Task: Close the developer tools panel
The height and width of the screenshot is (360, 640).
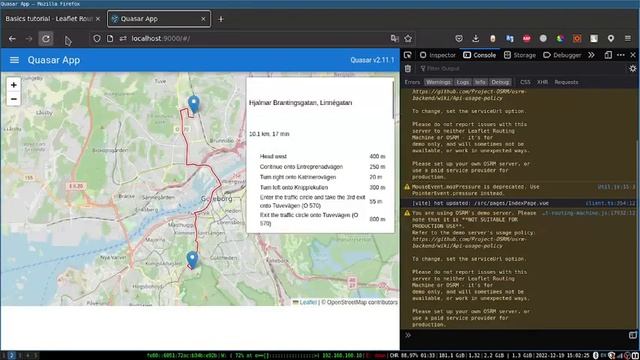Action: point(633,55)
